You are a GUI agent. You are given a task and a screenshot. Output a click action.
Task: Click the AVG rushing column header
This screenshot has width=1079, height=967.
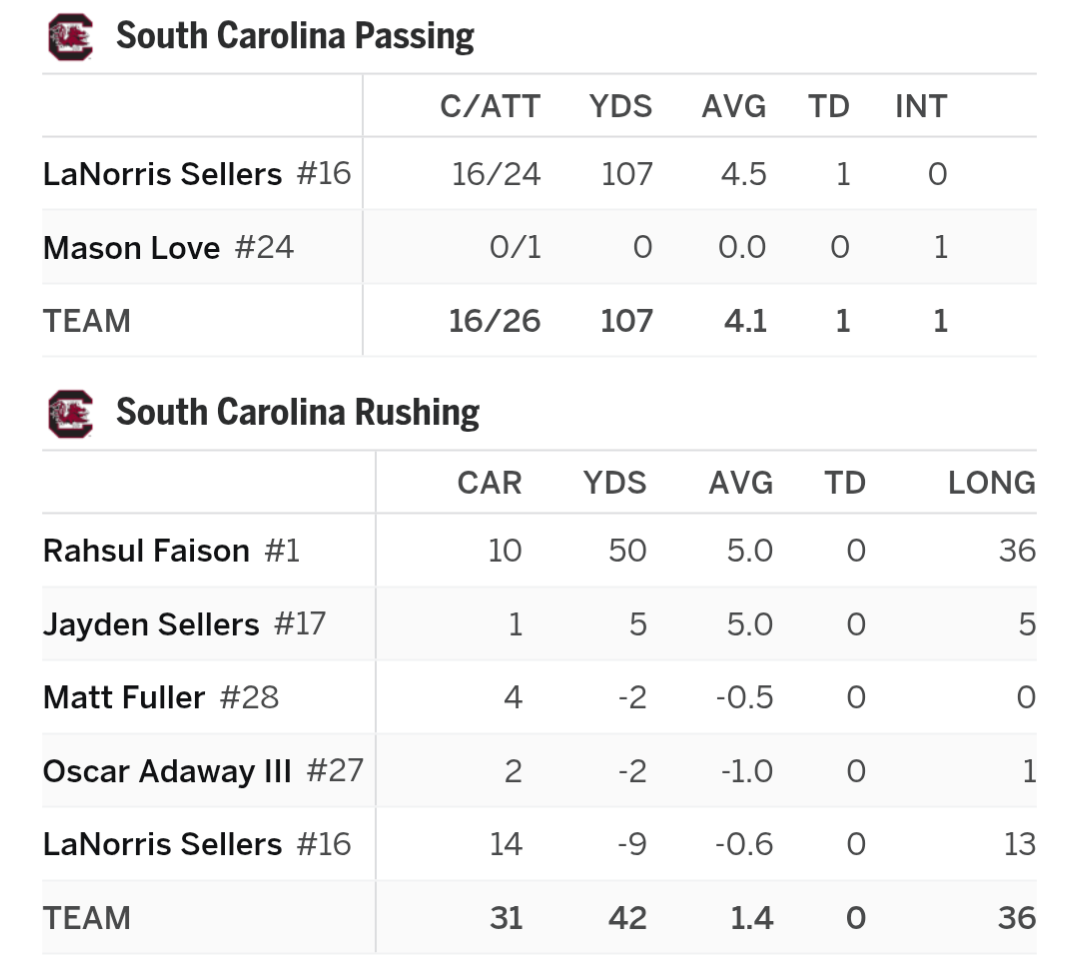click(741, 483)
